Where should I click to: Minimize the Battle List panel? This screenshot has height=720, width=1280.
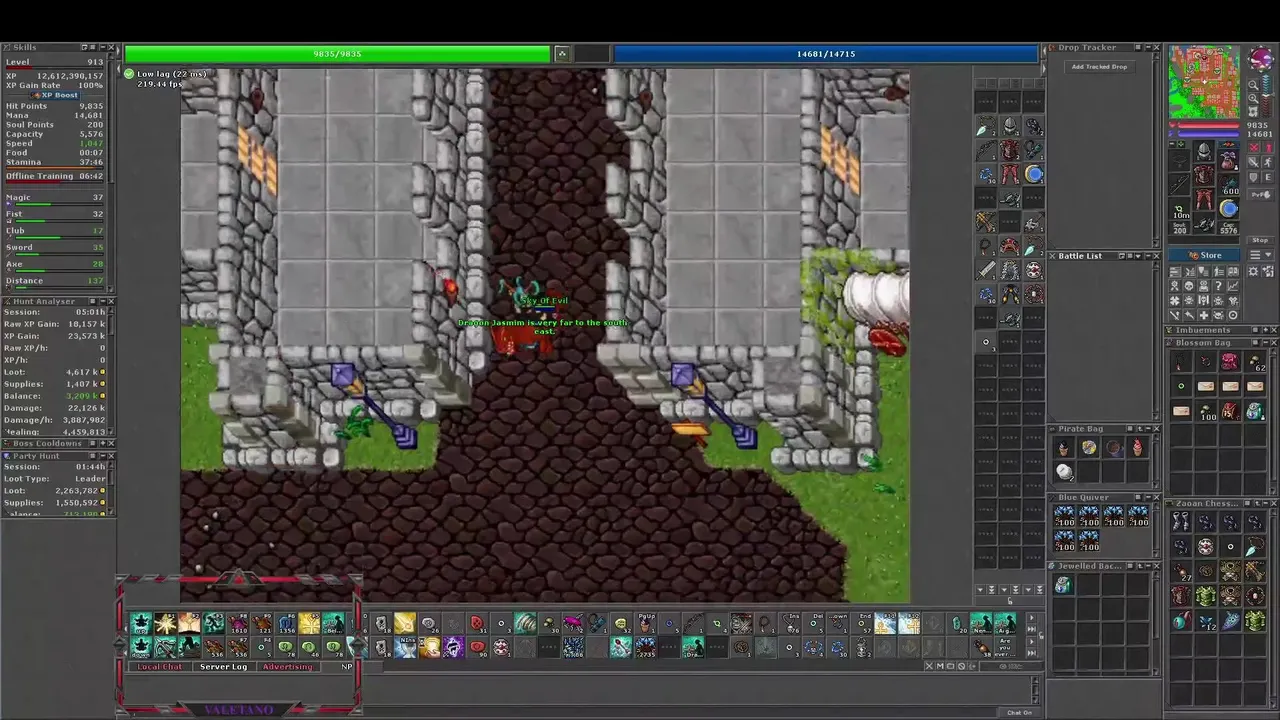coord(1148,256)
